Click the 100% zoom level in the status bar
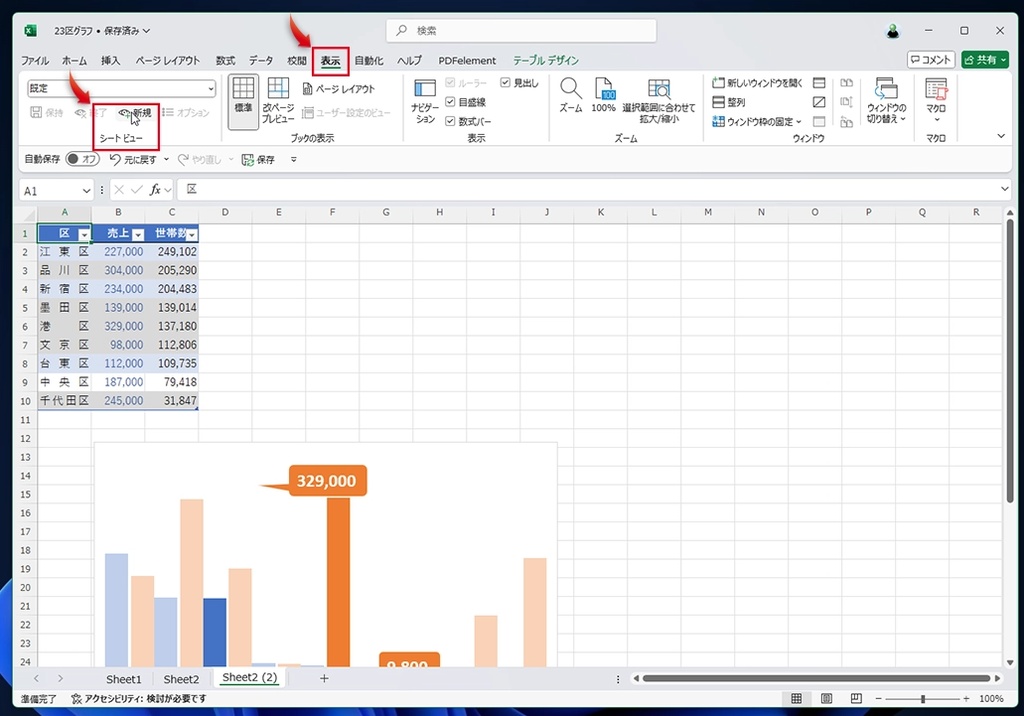This screenshot has height=716, width=1024. pos(991,698)
